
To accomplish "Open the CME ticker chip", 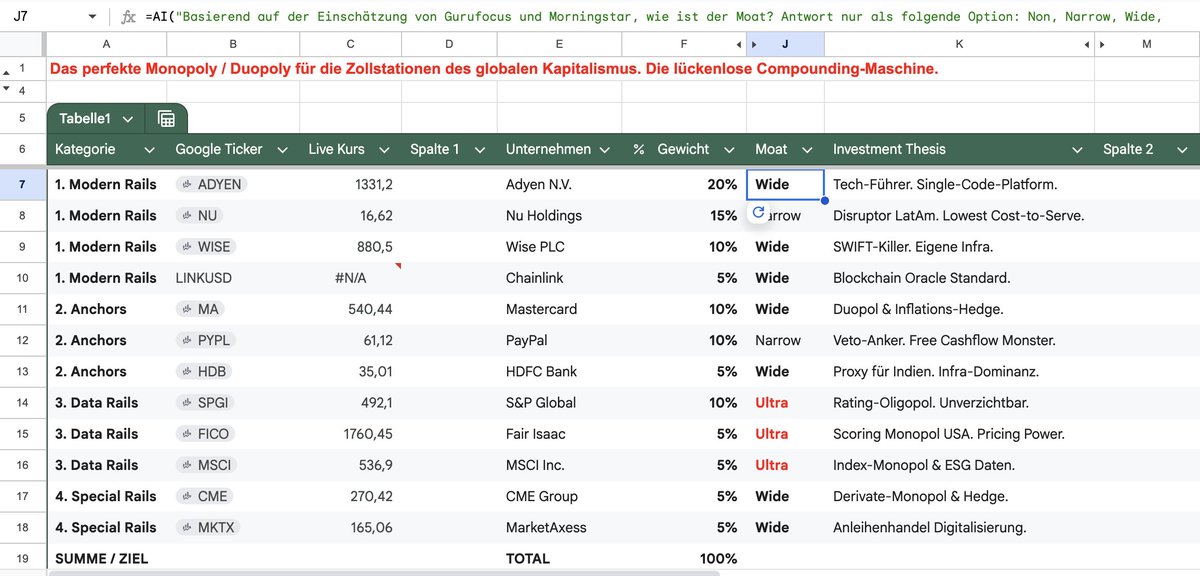I will click(204, 495).
